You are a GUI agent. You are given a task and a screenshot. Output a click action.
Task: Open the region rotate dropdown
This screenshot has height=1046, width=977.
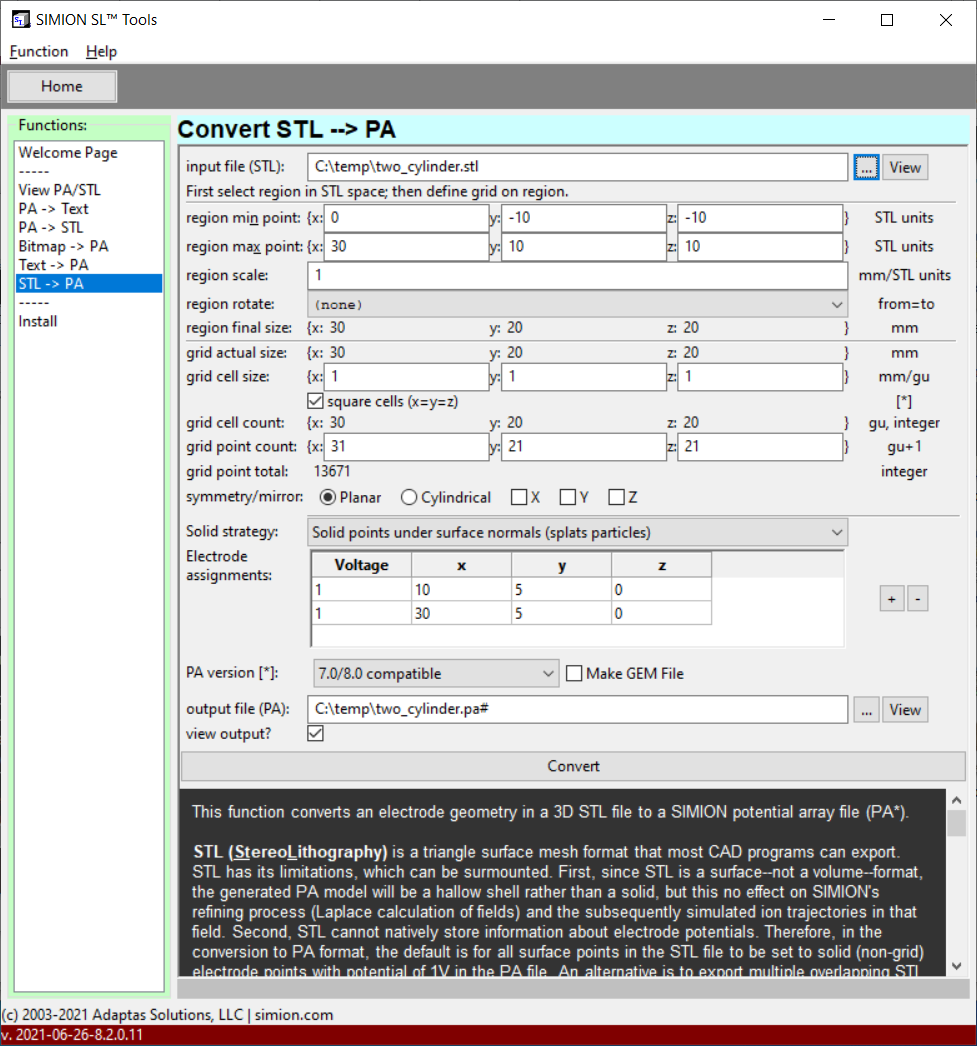(x=578, y=304)
